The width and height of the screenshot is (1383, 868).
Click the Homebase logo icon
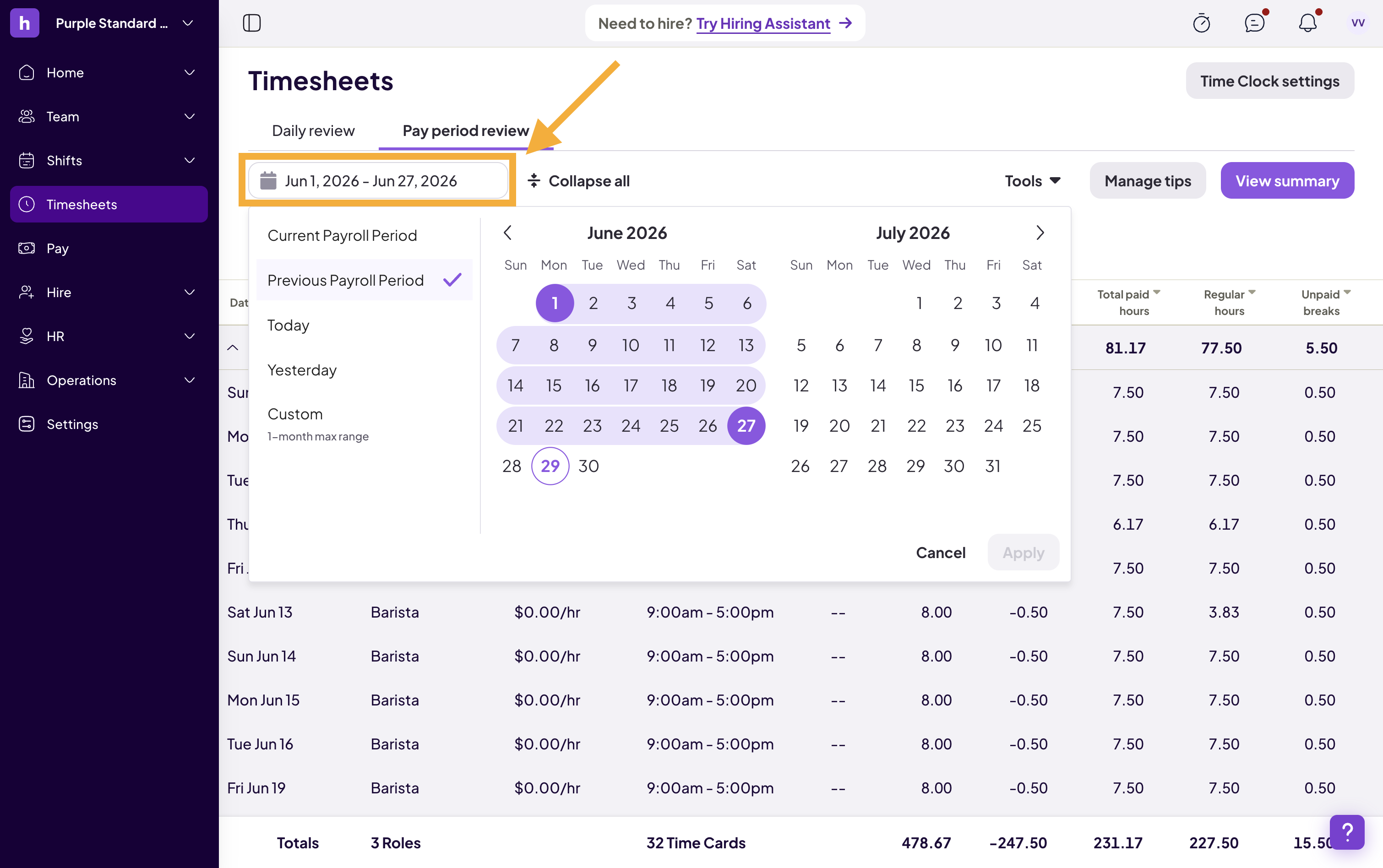[25, 23]
